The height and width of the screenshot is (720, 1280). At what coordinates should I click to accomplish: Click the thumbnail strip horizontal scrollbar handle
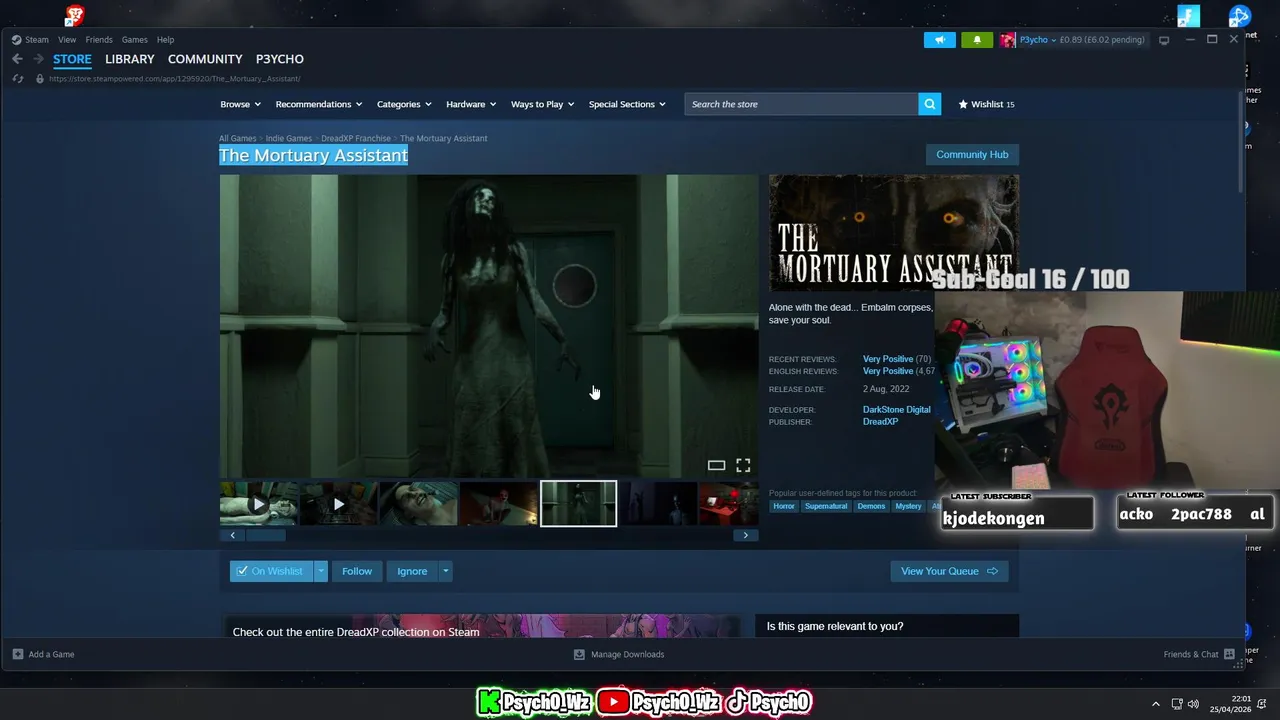click(x=266, y=535)
